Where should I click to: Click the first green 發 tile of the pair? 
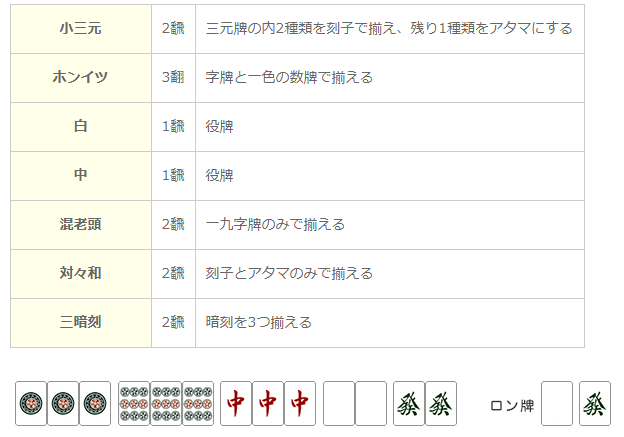[x=409, y=404]
